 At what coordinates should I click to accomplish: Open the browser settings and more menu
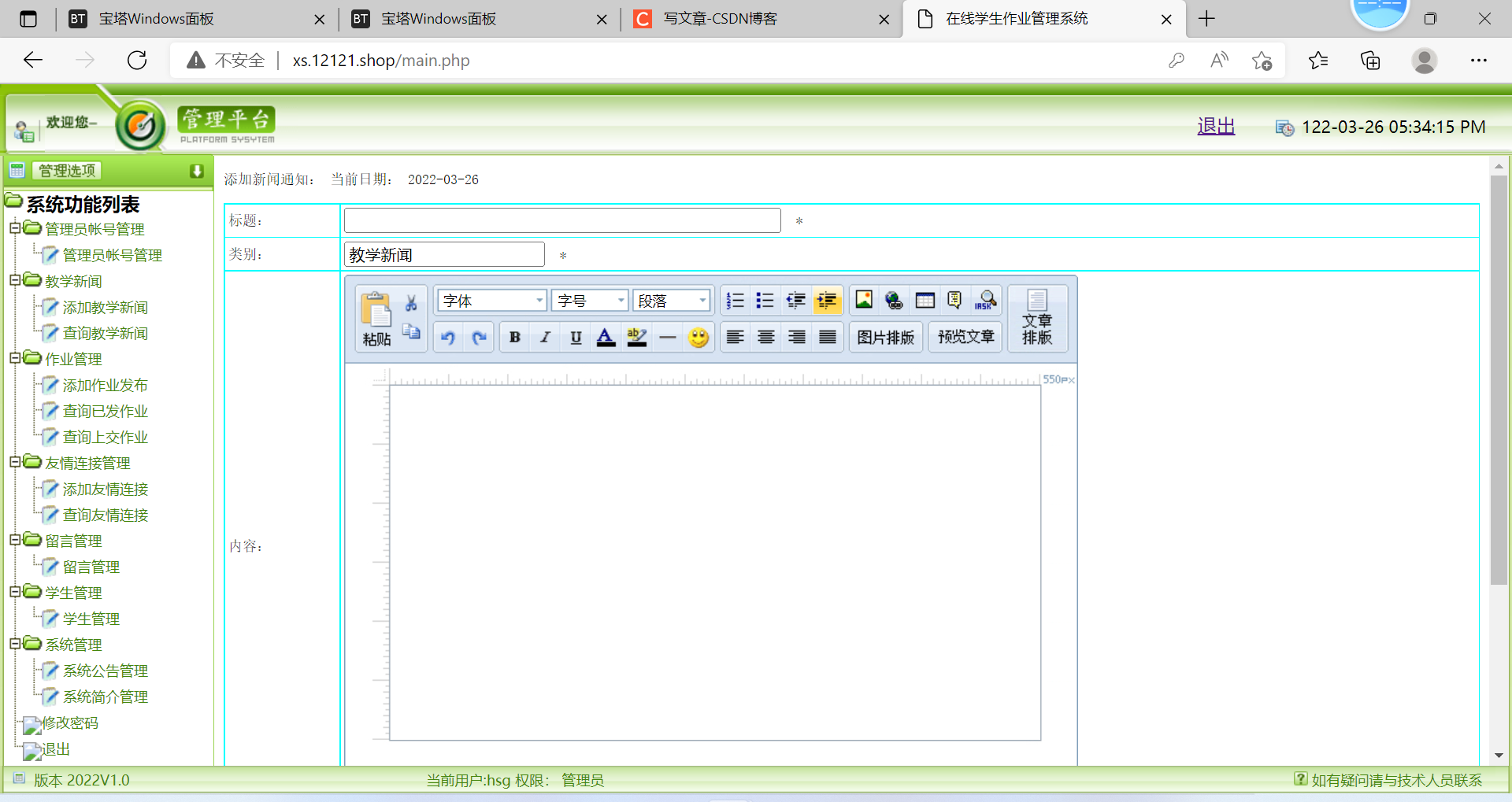pos(1479,60)
